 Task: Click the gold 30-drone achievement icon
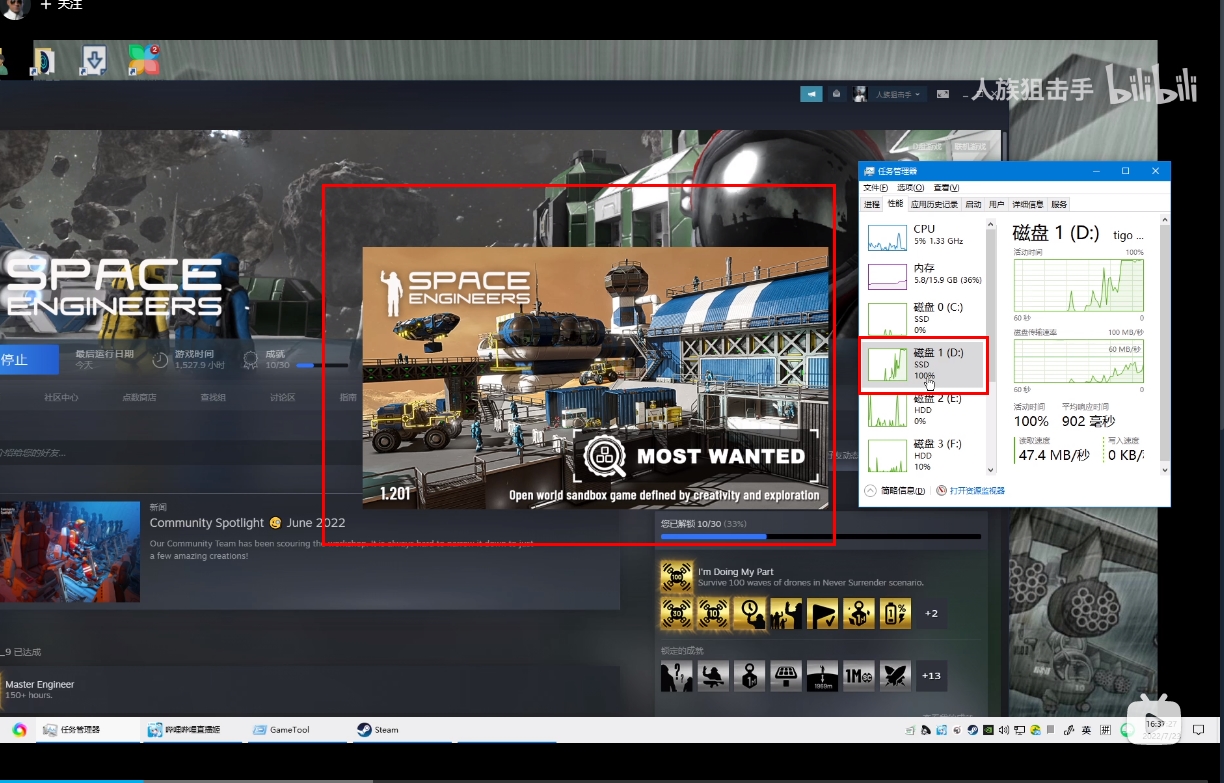[x=677, y=613]
